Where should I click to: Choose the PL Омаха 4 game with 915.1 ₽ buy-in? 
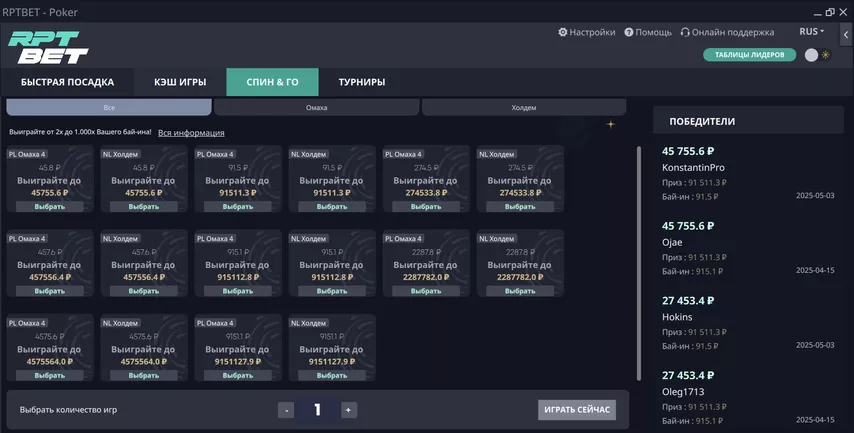(238, 291)
